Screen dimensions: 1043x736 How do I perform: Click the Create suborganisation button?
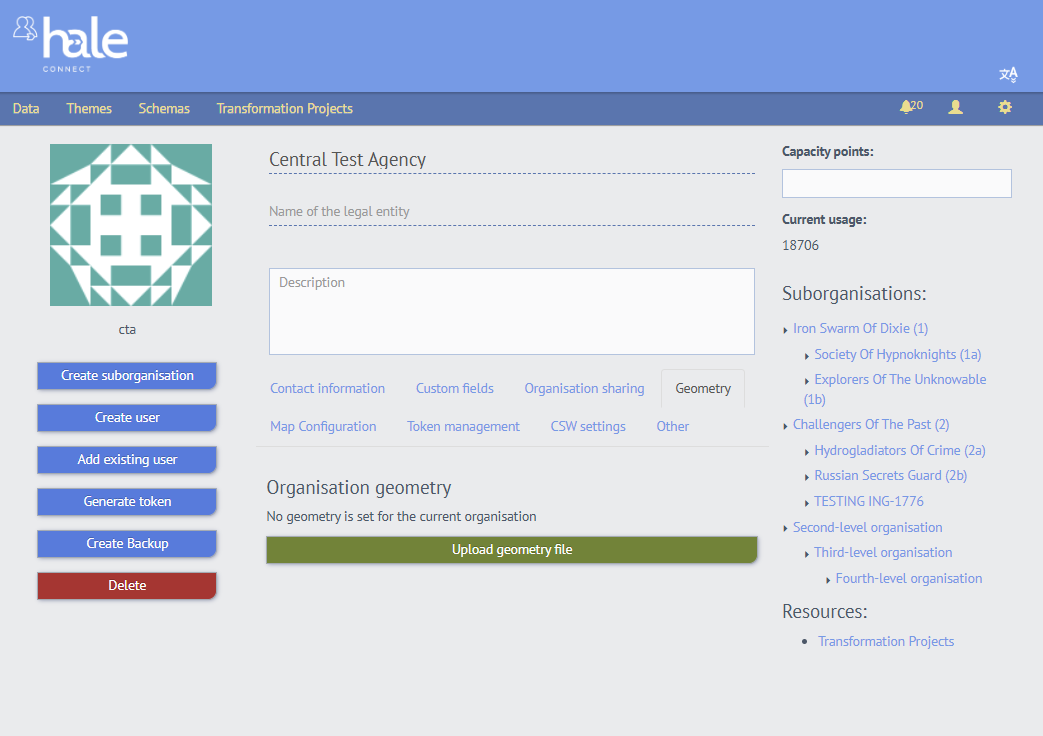pyautogui.click(x=127, y=376)
